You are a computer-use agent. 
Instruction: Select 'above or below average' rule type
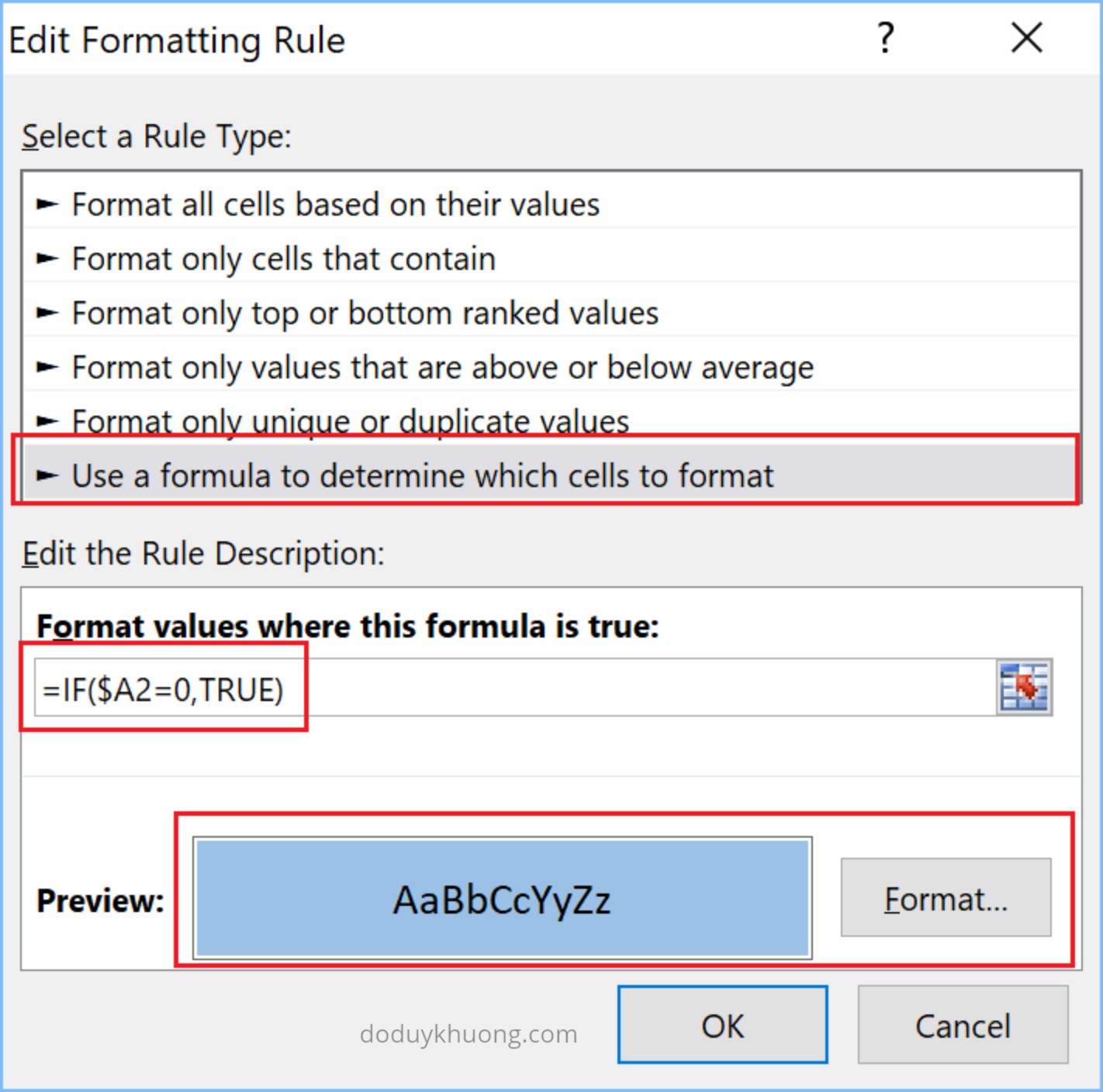pos(442,368)
